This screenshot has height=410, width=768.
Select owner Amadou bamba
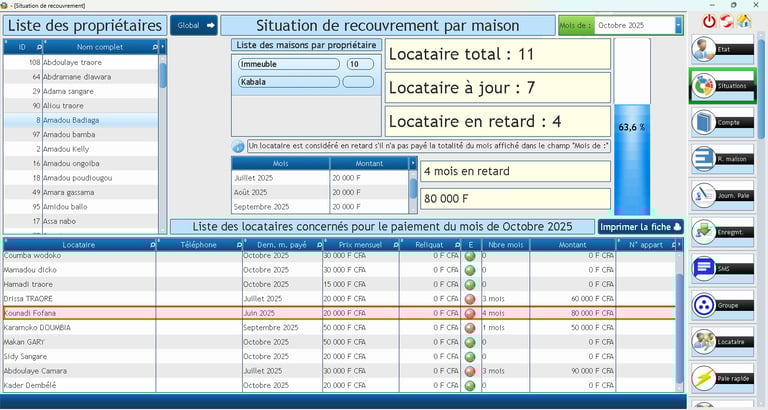point(81,134)
